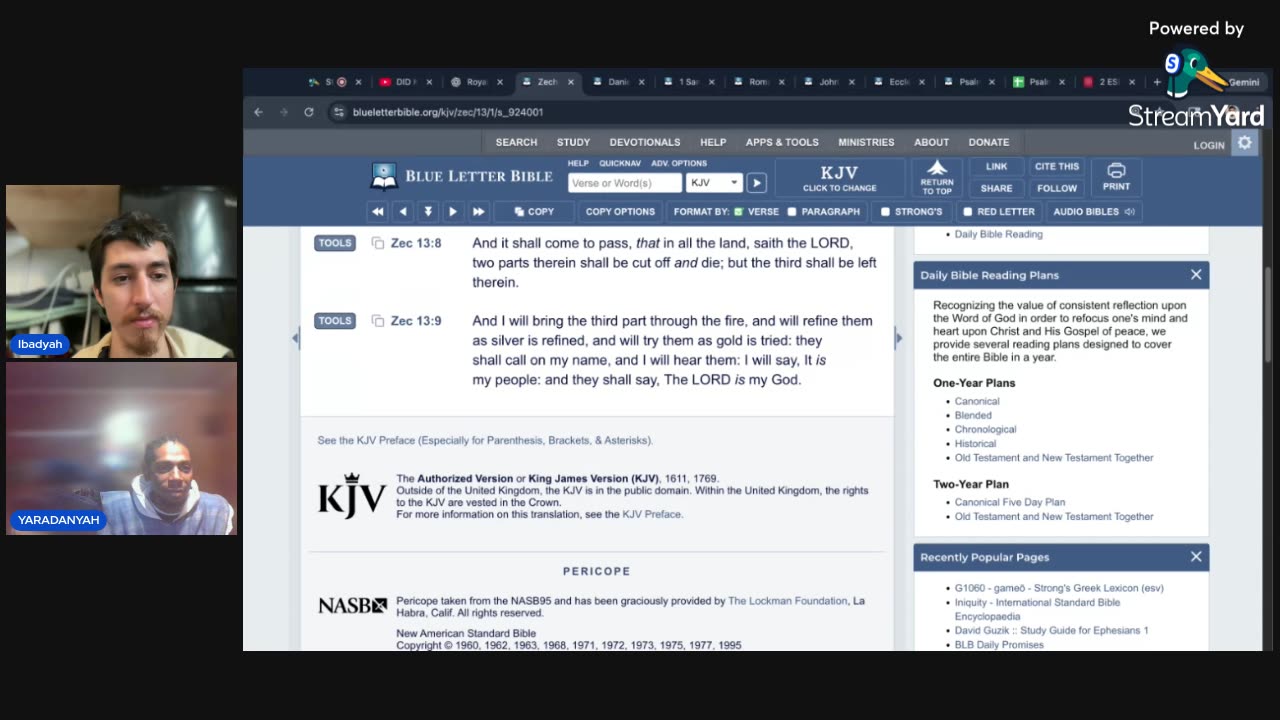
Task: Open the SEARCH menu
Action: pos(516,142)
